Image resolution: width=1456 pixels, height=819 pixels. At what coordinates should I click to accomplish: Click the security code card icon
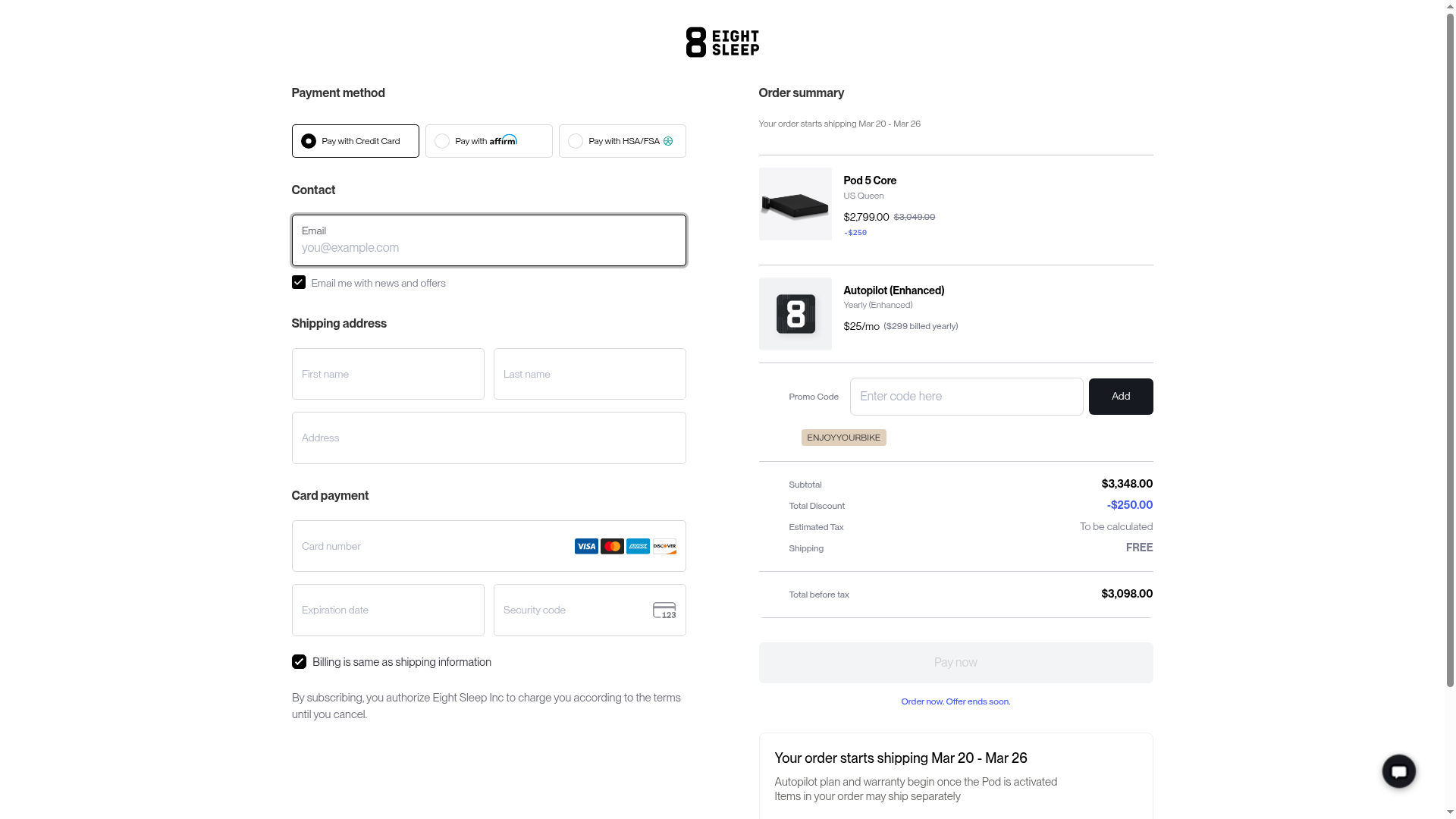pos(664,610)
